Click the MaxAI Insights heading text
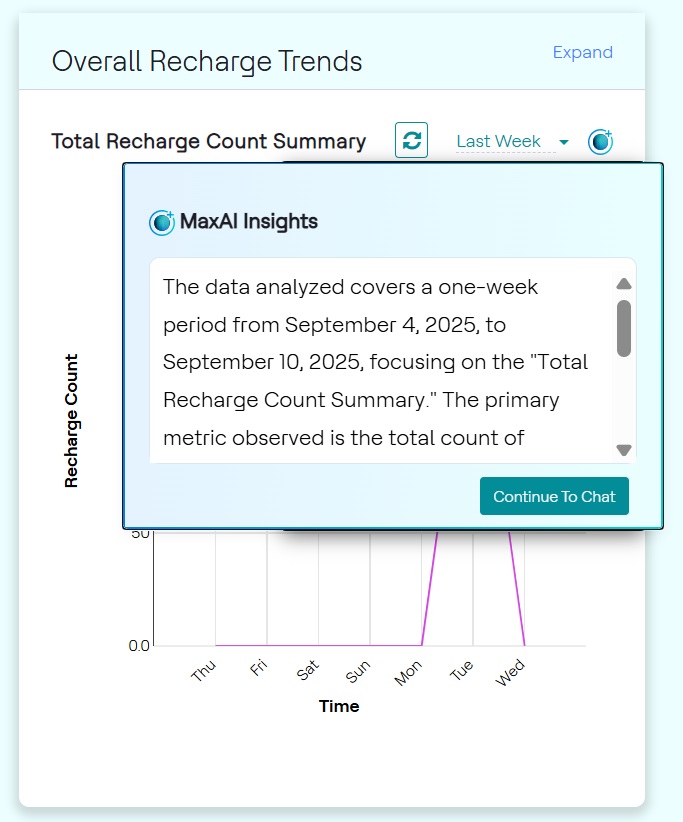Viewport: 683px width, 822px height. [x=249, y=222]
